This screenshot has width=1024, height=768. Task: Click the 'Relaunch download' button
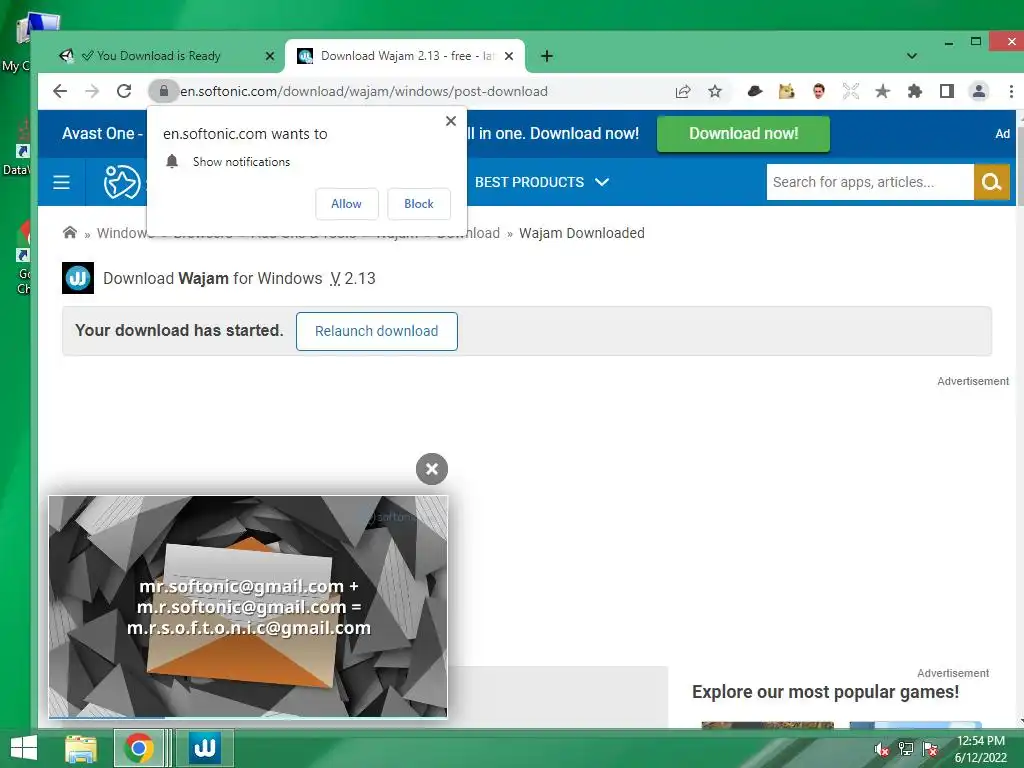pyautogui.click(x=377, y=331)
